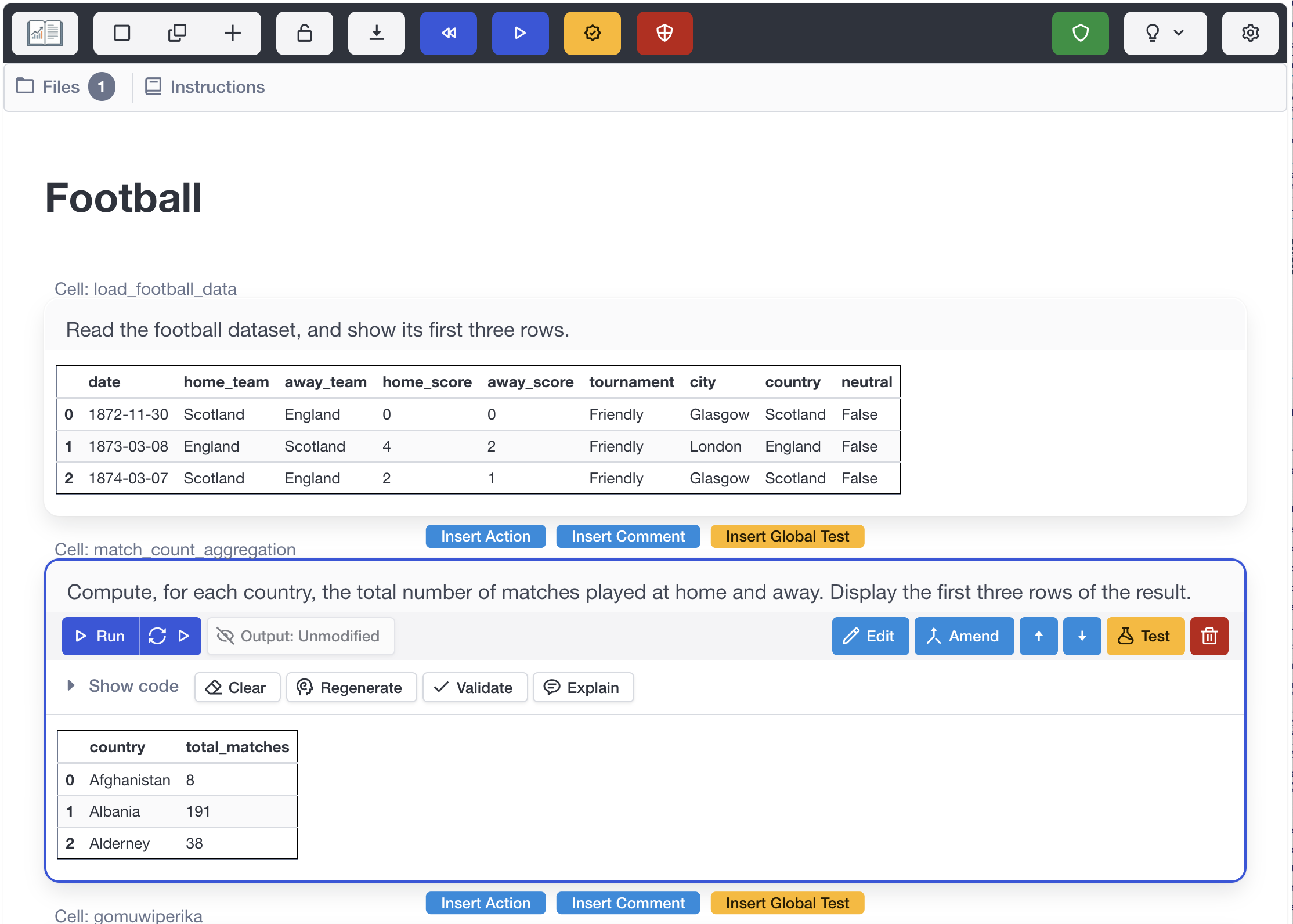Click the Amend button
This screenshot has width=1293, height=924.
pos(965,636)
